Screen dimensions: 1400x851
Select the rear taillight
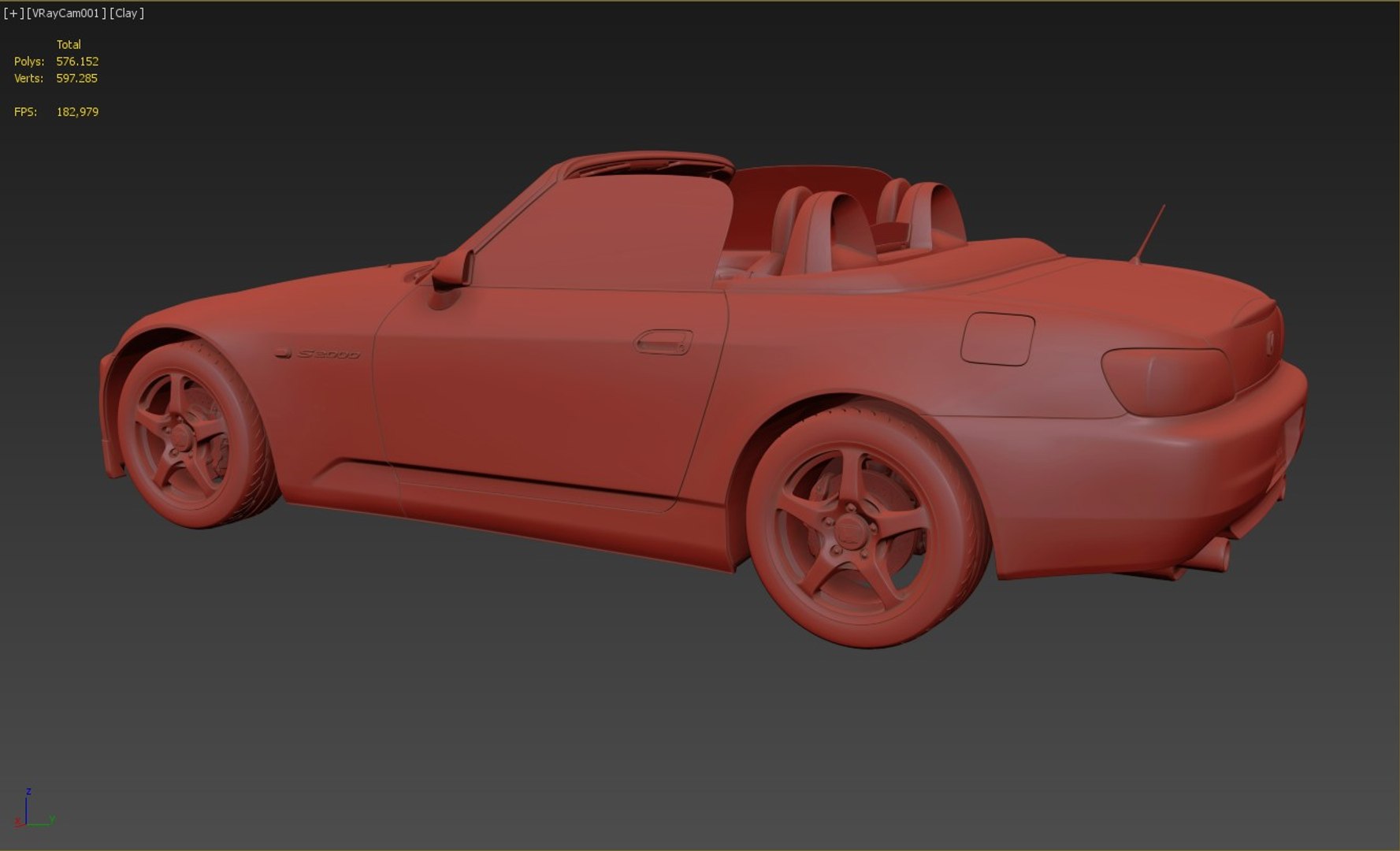[x=1168, y=381]
